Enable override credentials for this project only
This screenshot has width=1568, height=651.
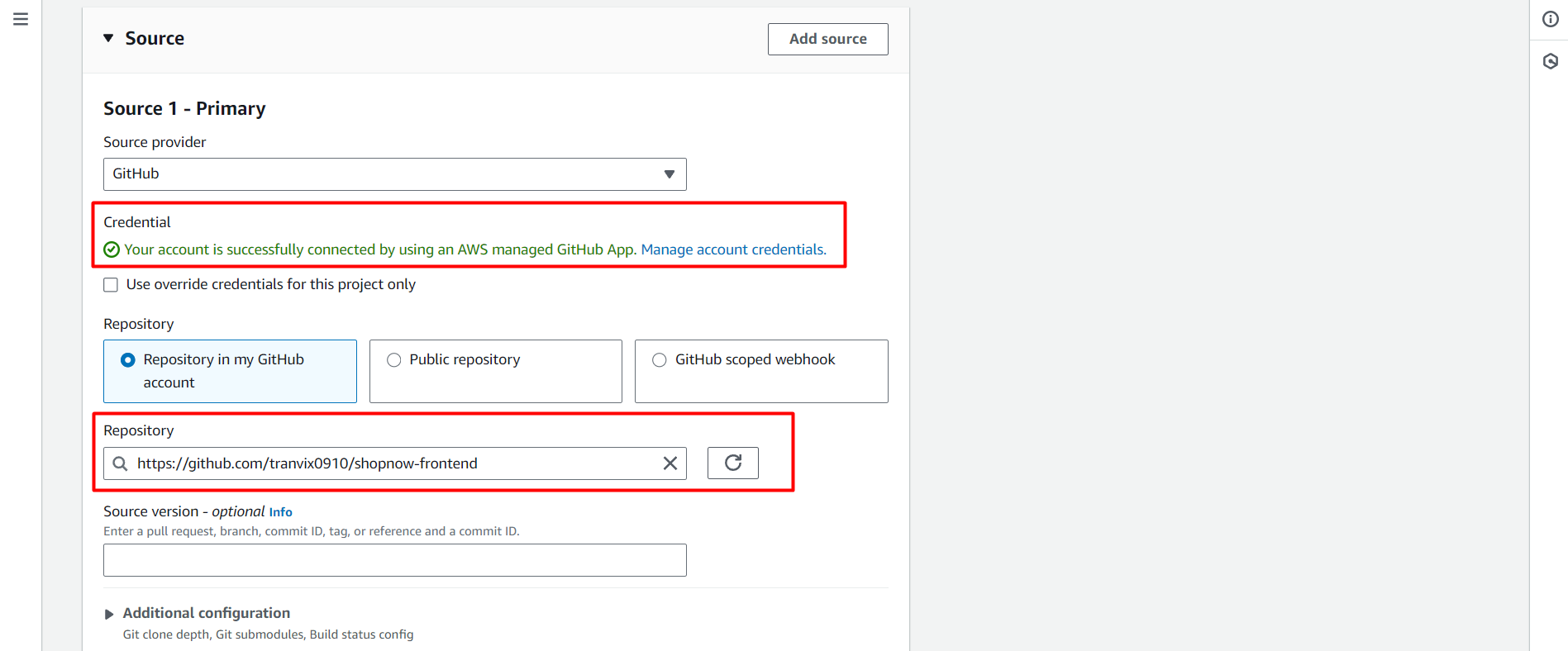click(111, 284)
